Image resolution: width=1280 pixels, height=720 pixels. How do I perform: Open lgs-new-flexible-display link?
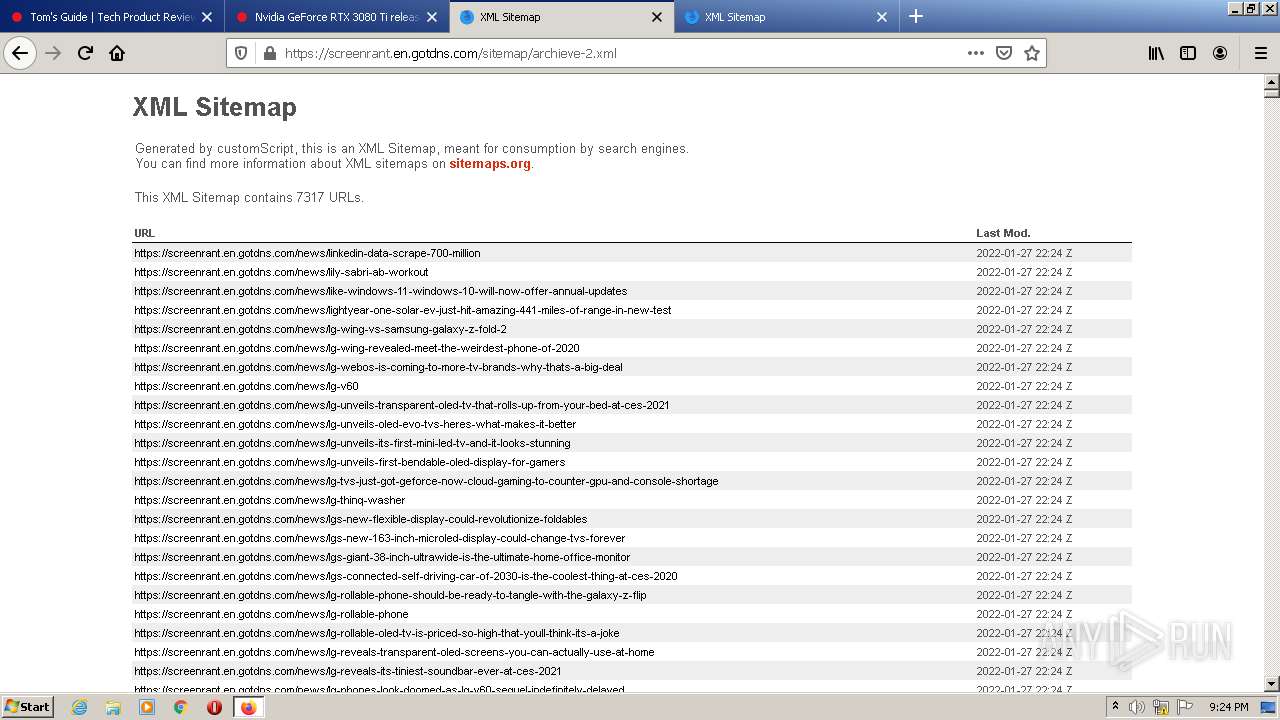pyautogui.click(x=361, y=519)
